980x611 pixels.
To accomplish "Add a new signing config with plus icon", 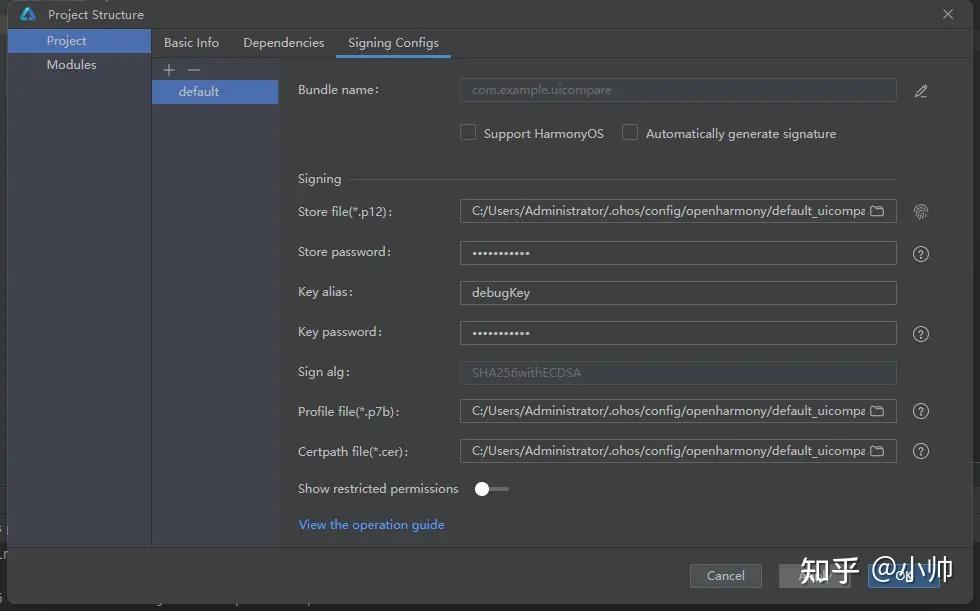I will [x=168, y=70].
